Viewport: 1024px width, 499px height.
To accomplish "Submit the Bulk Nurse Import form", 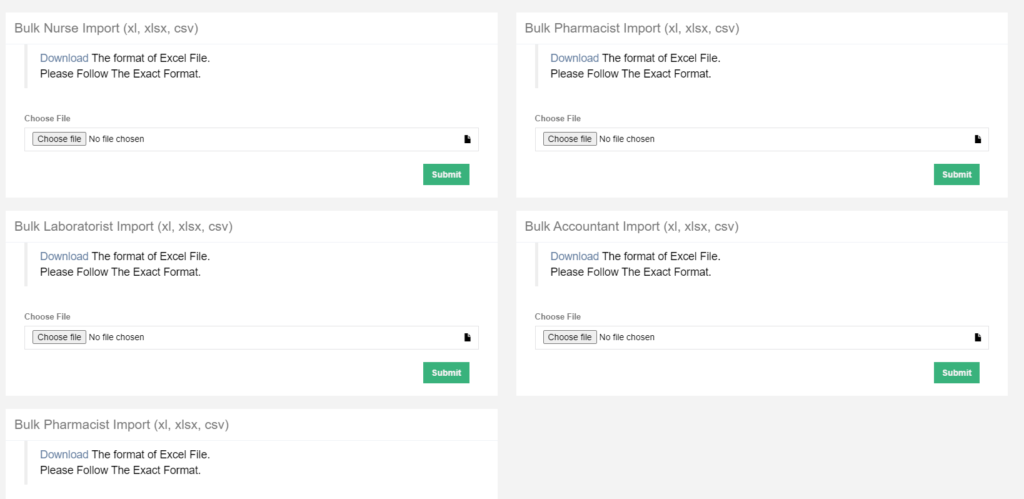I will point(446,175).
